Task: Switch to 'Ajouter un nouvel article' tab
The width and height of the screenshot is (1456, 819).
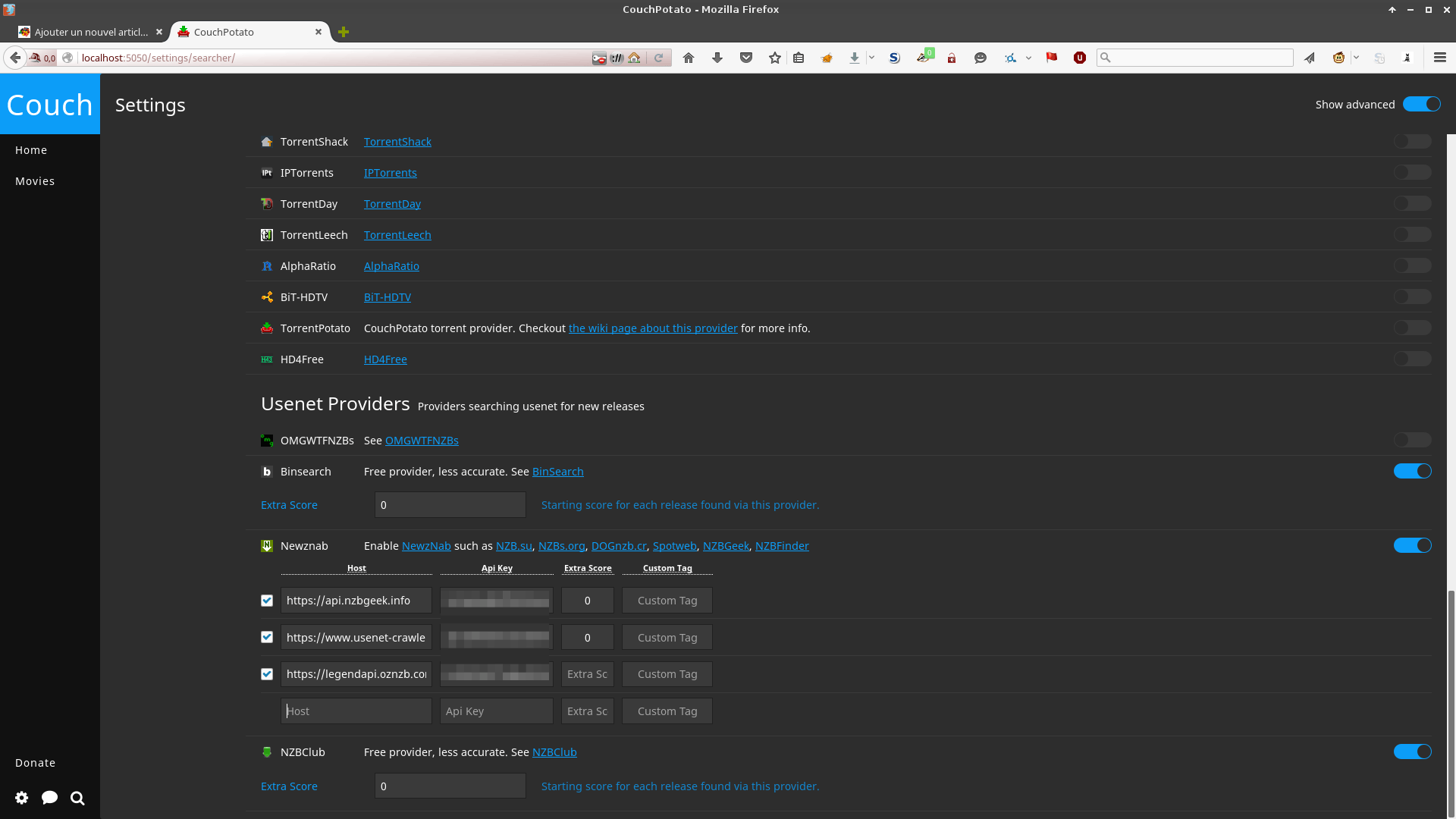Action: (89, 32)
